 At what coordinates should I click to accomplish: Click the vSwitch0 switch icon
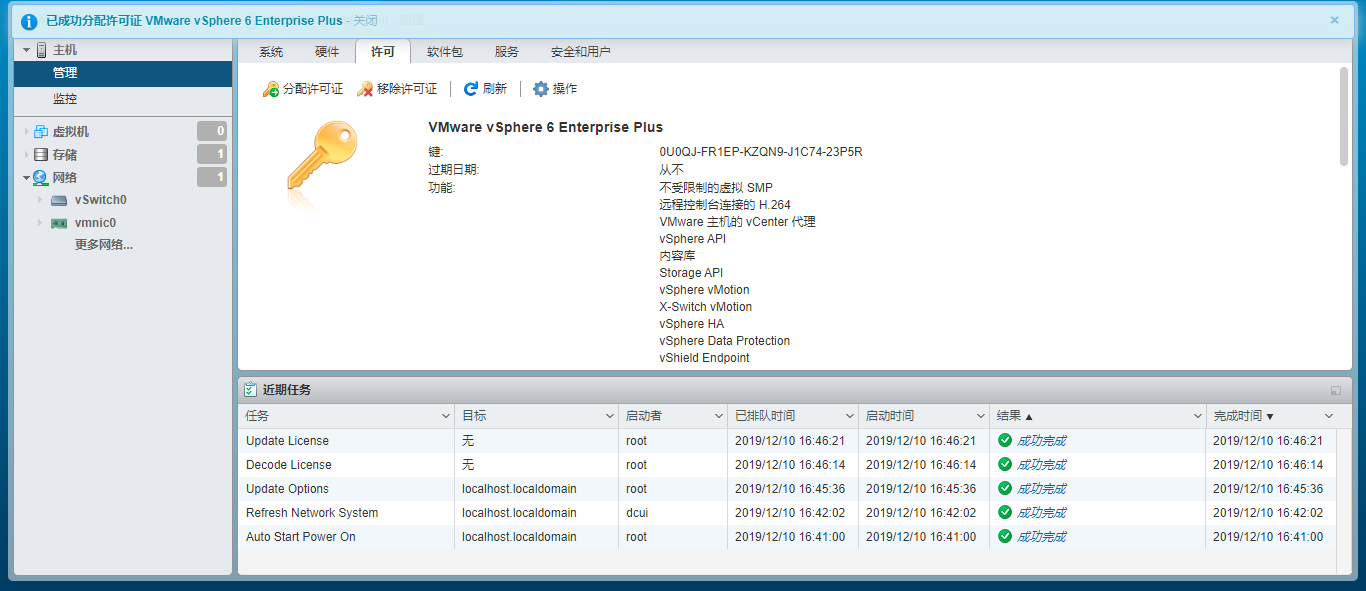[59, 200]
